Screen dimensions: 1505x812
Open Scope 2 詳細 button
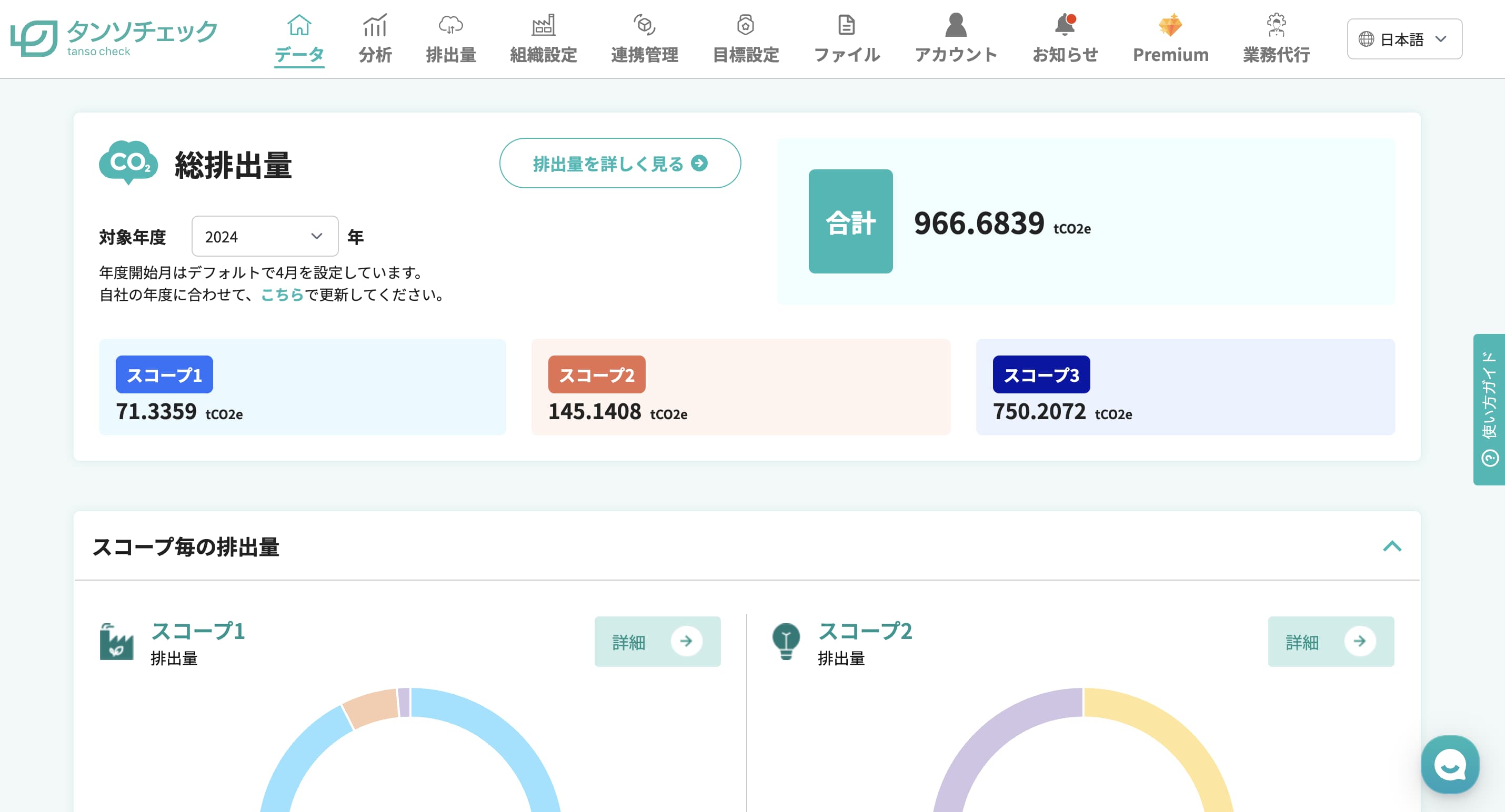[x=1330, y=641]
